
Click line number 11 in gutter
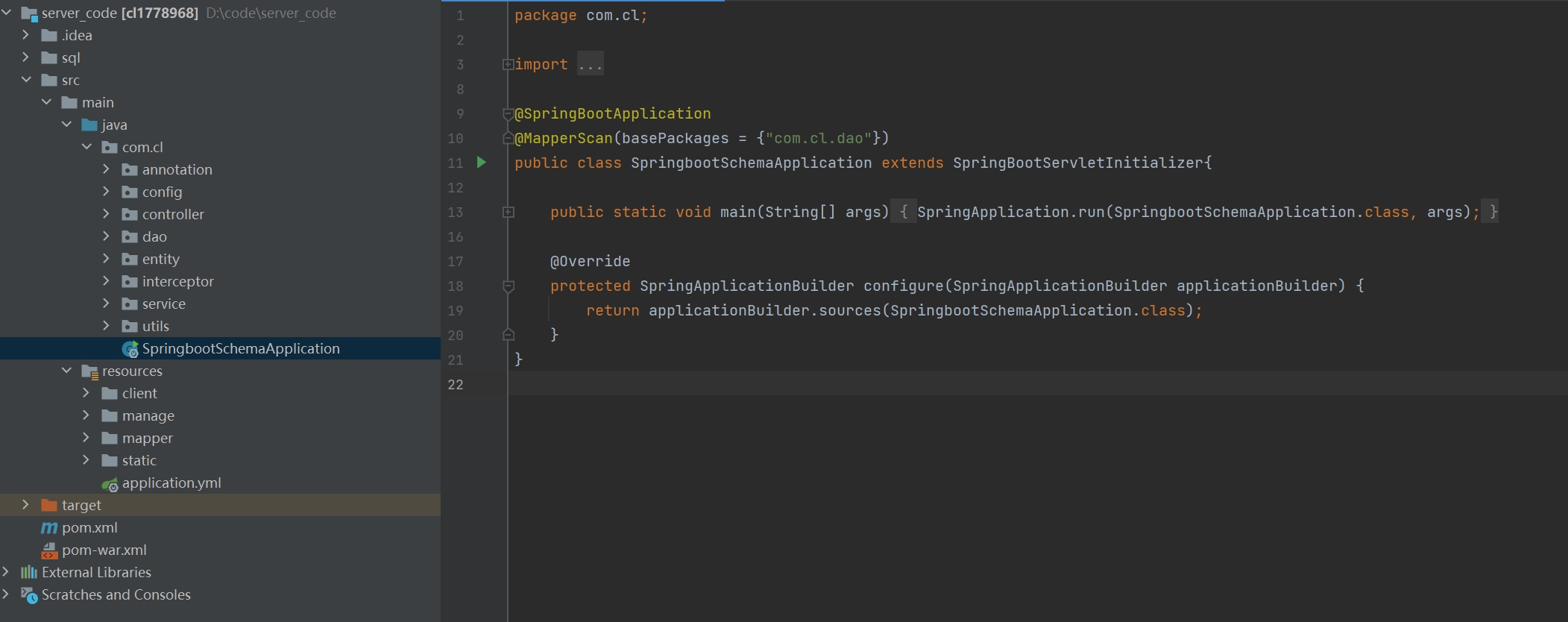pyautogui.click(x=456, y=163)
